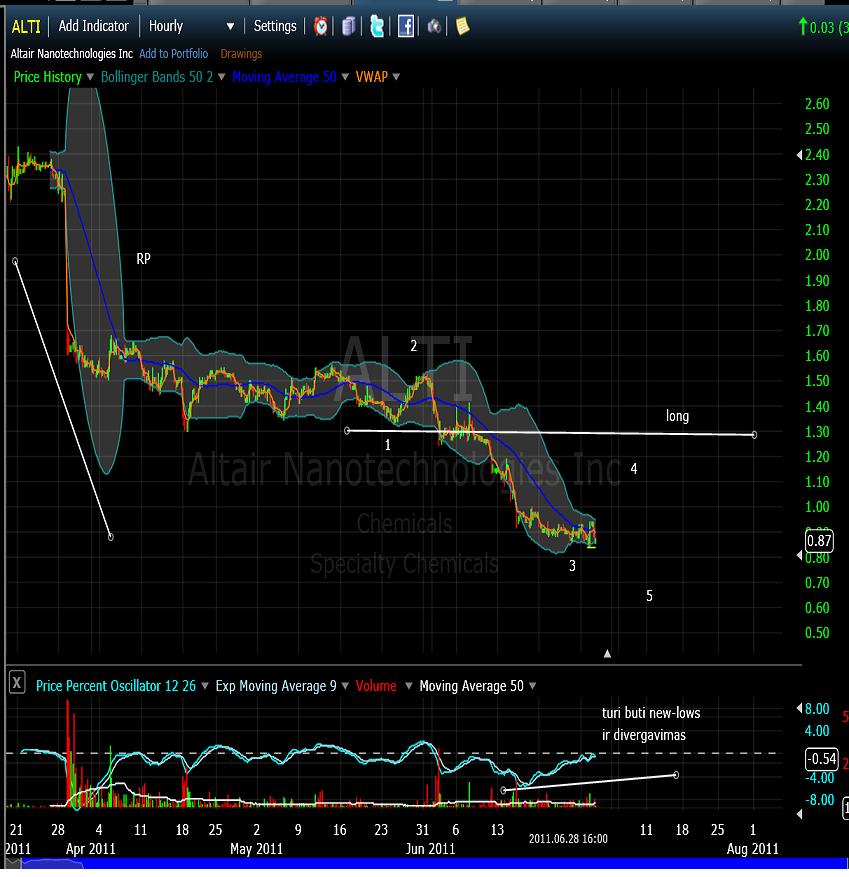Open the Drawings link
Screen dimensions: 849x877
point(241,54)
